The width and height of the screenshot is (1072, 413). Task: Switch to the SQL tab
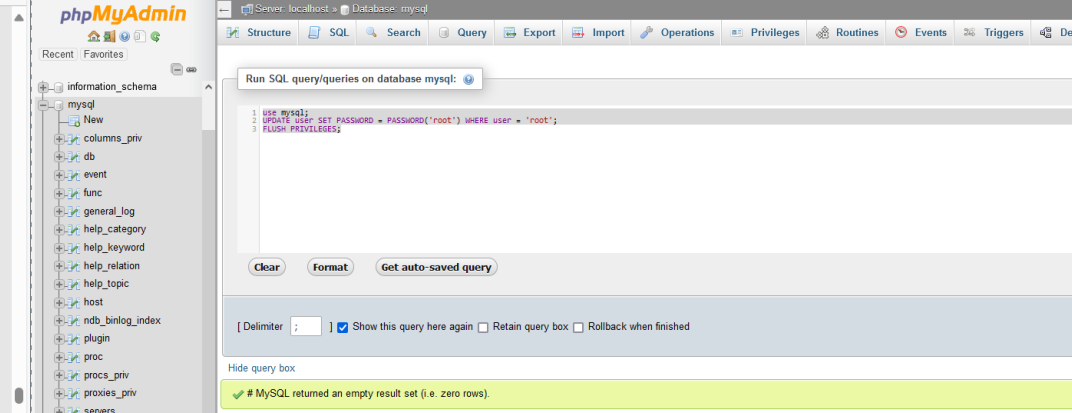(328, 33)
